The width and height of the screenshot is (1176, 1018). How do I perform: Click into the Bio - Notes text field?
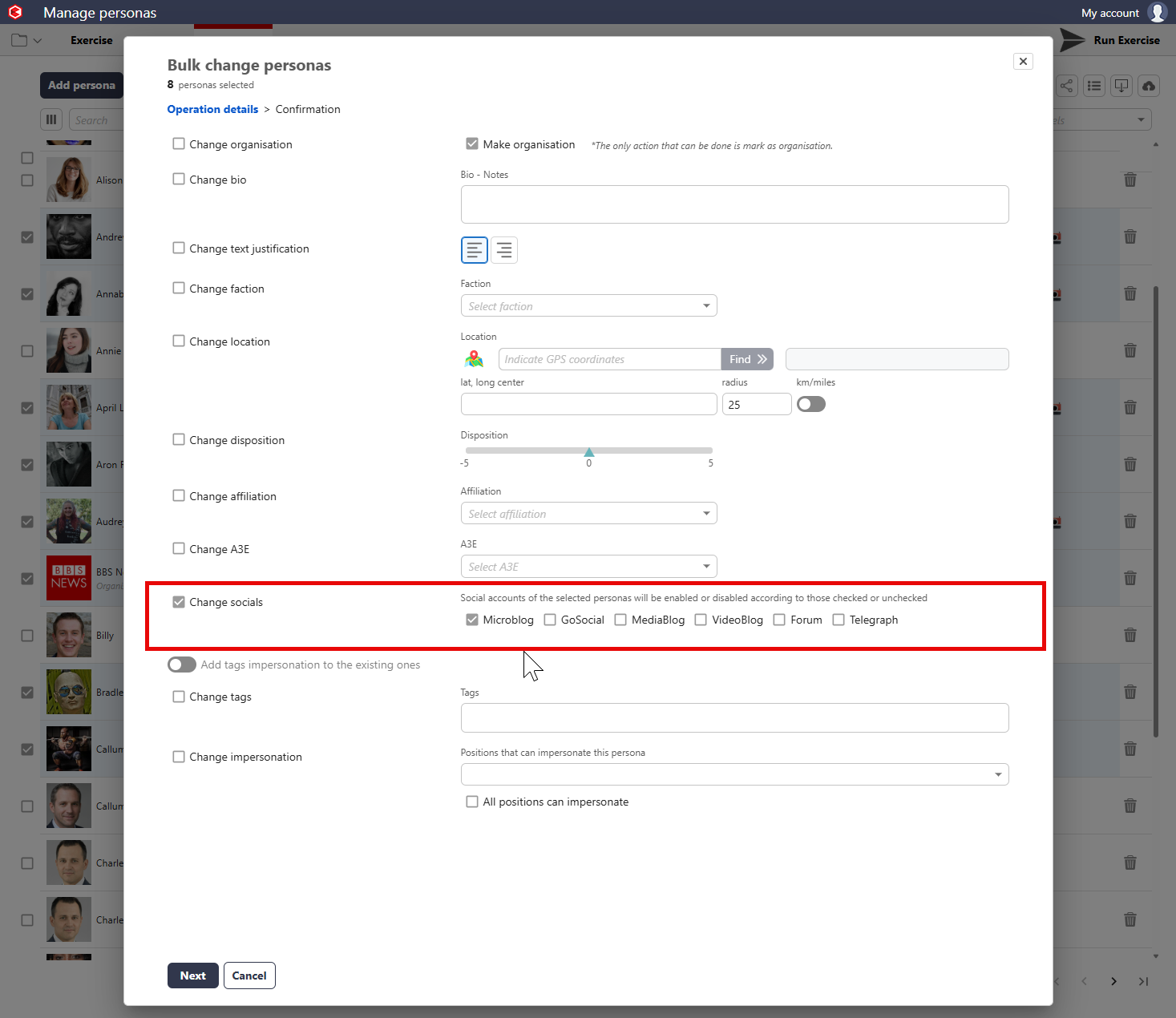(734, 204)
